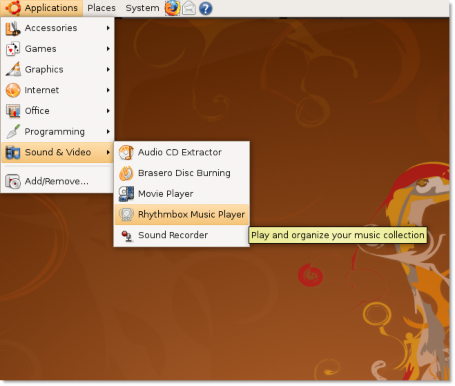Image resolution: width=455 pixels, height=386 pixels.
Task: Click the Audio CD Extractor icon
Action: coord(126,152)
